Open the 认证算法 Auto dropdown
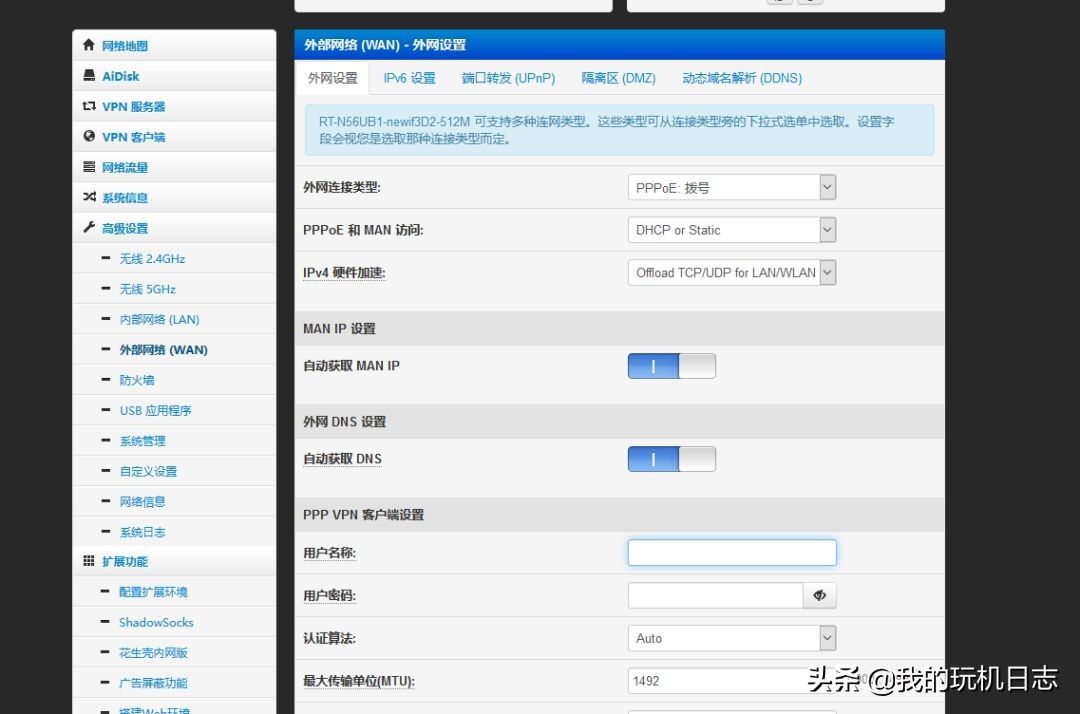The width and height of the screenshot is (1080, 714). coord(731,638)
